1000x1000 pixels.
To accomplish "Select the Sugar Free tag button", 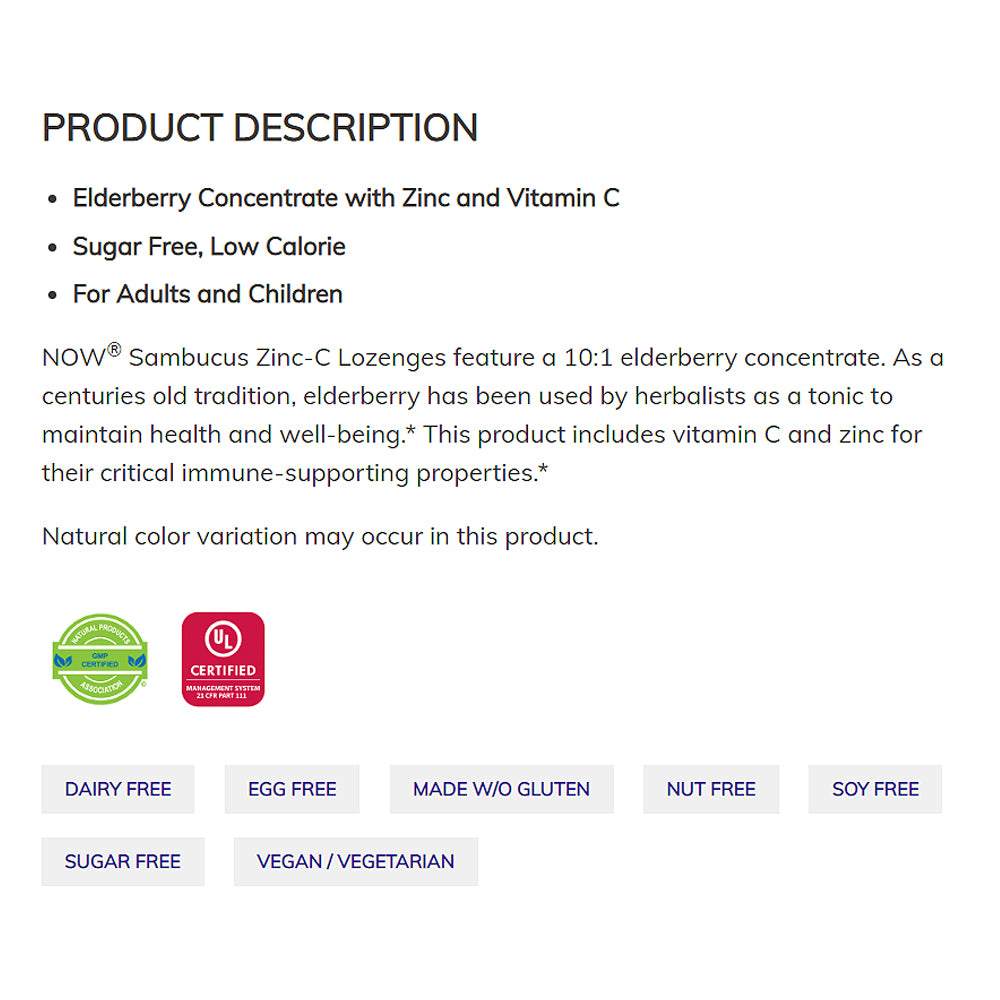I will pos(123,861).
